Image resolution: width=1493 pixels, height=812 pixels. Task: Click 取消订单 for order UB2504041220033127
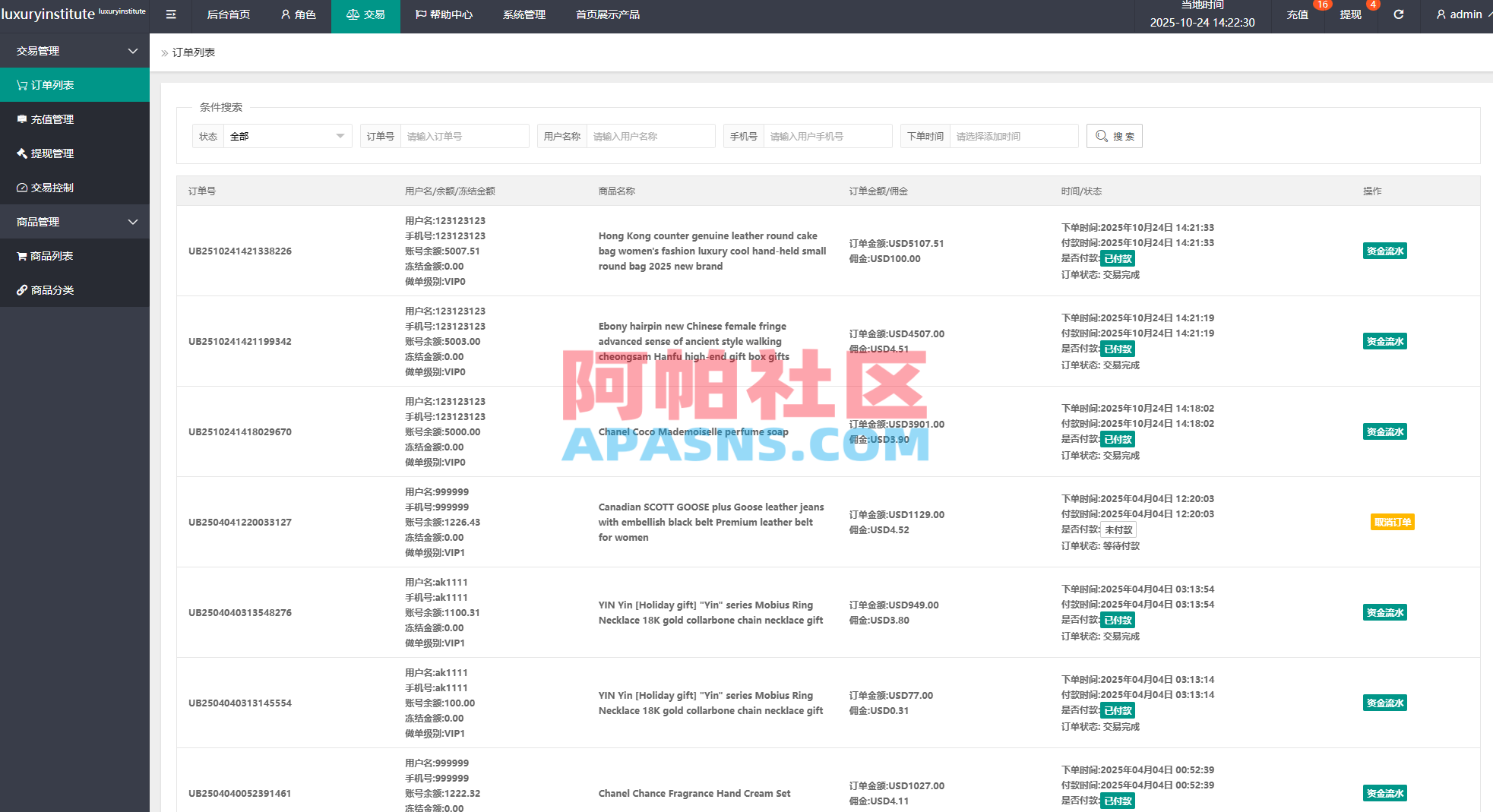pyautogui.click(x=1392, y=522)
